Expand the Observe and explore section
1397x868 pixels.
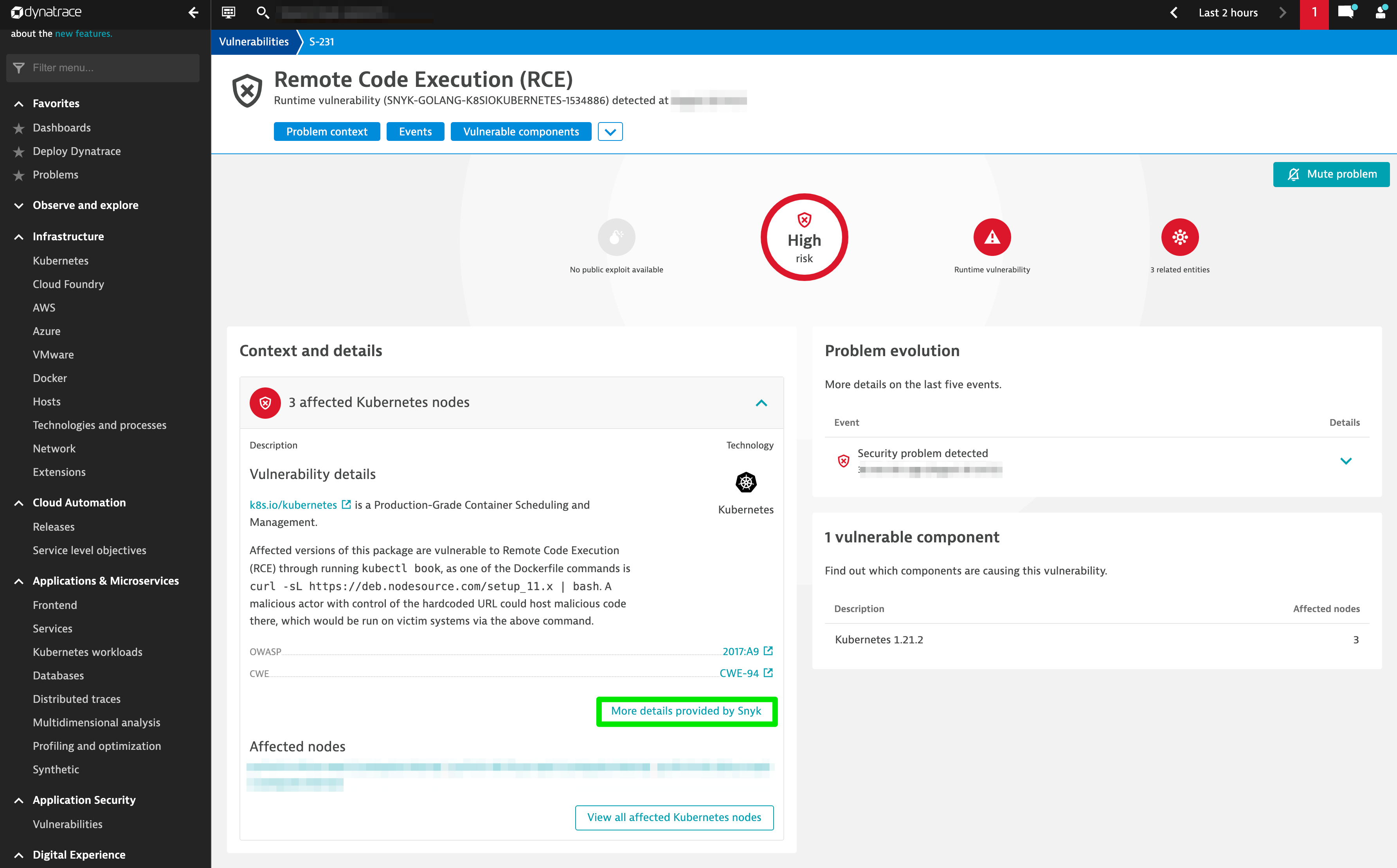pyautogui.click(x=19, y=205)
